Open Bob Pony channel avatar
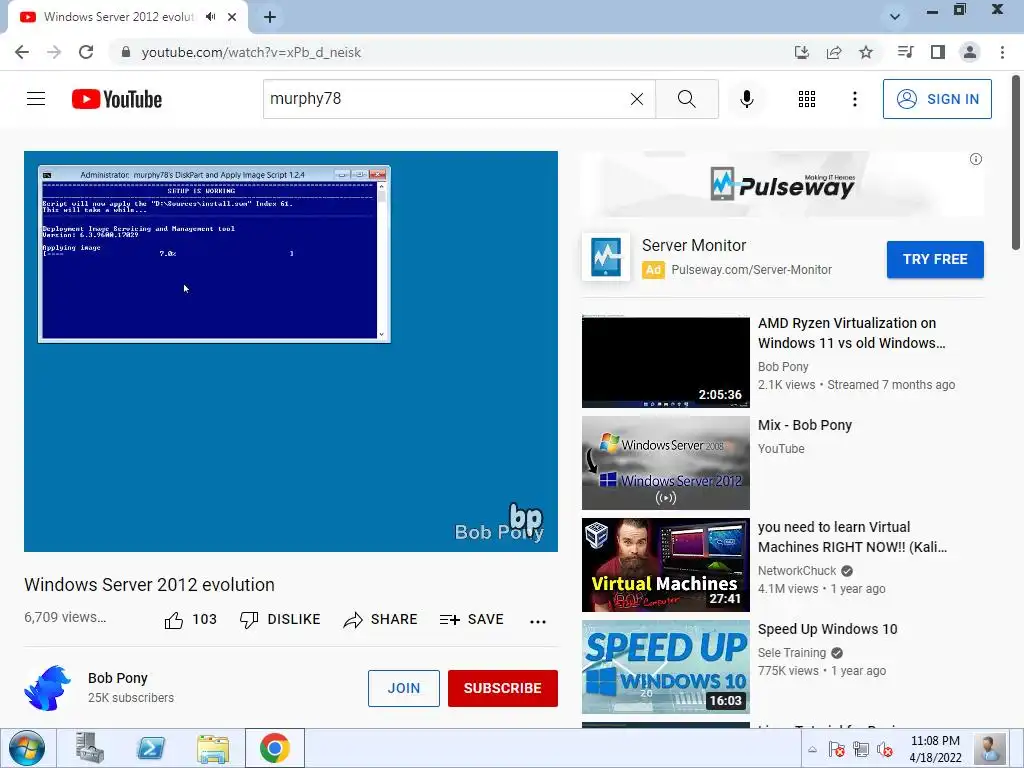Viewport: 1024px width, 768px height. click(47, 688)
